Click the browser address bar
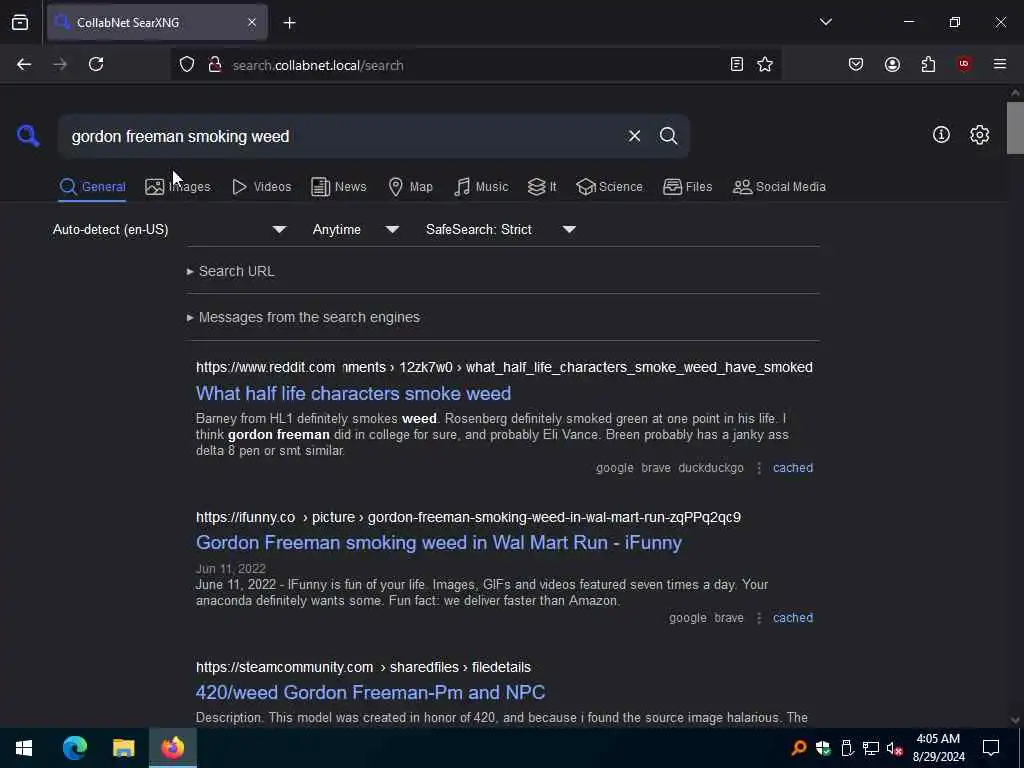 tap(477, 65)
